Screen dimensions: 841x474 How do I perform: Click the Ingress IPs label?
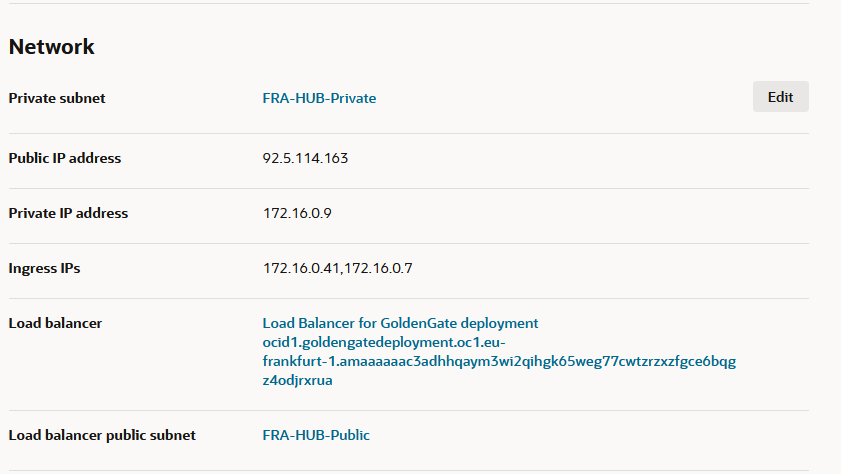pyautogui.click(x=44, y=268)
